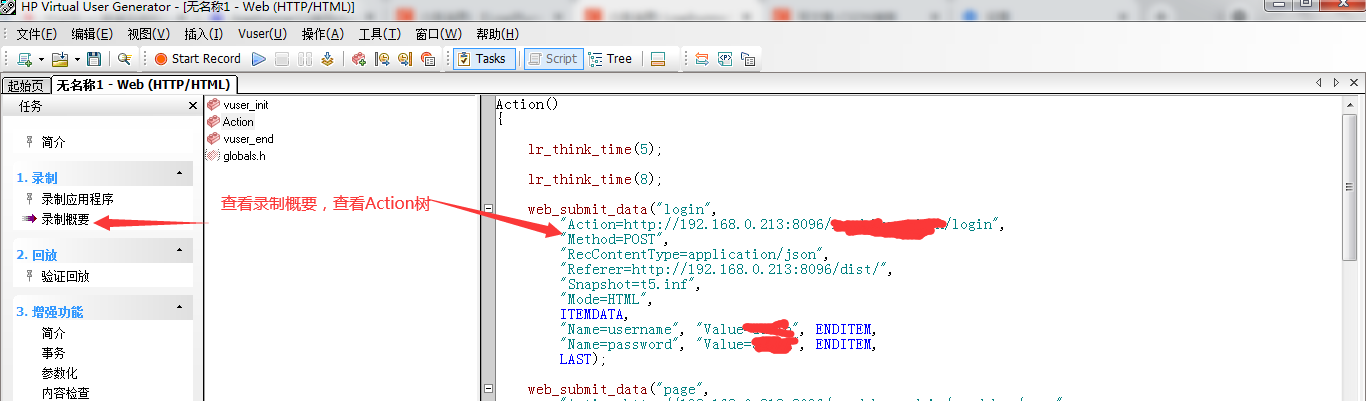Click the tab scroll left arrow

[1321, 84]
